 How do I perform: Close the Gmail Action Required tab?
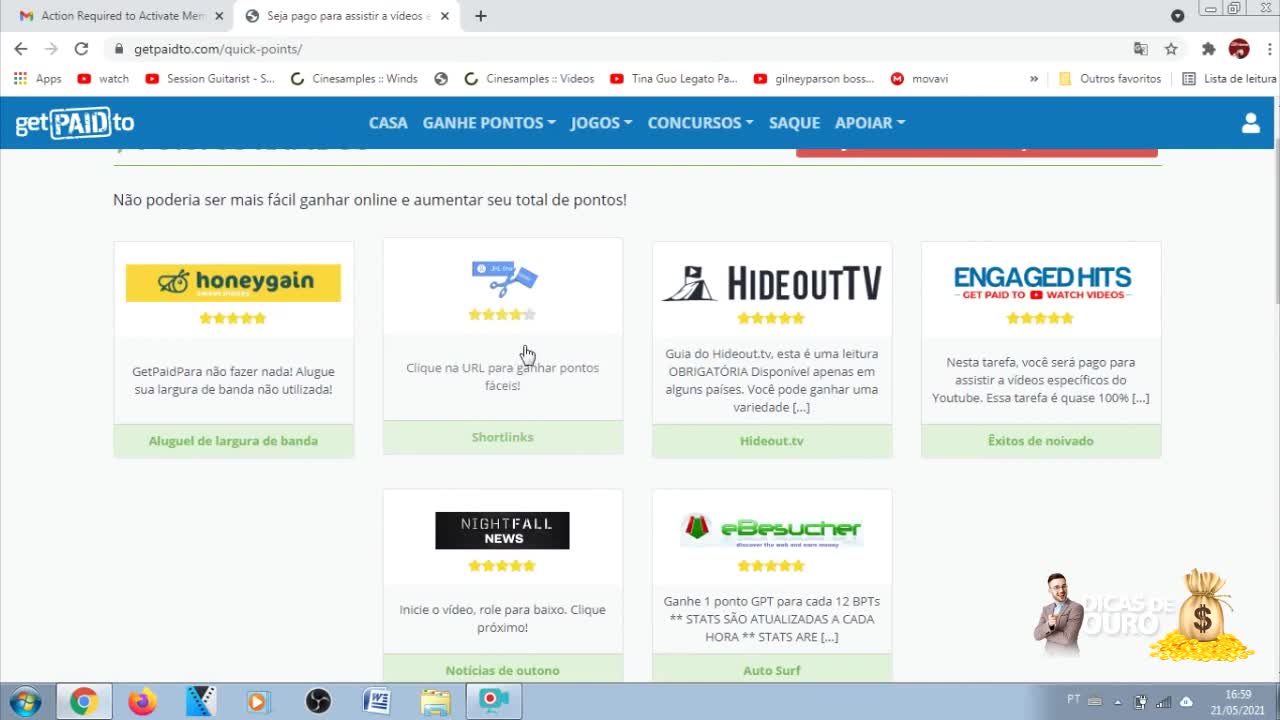219,16
